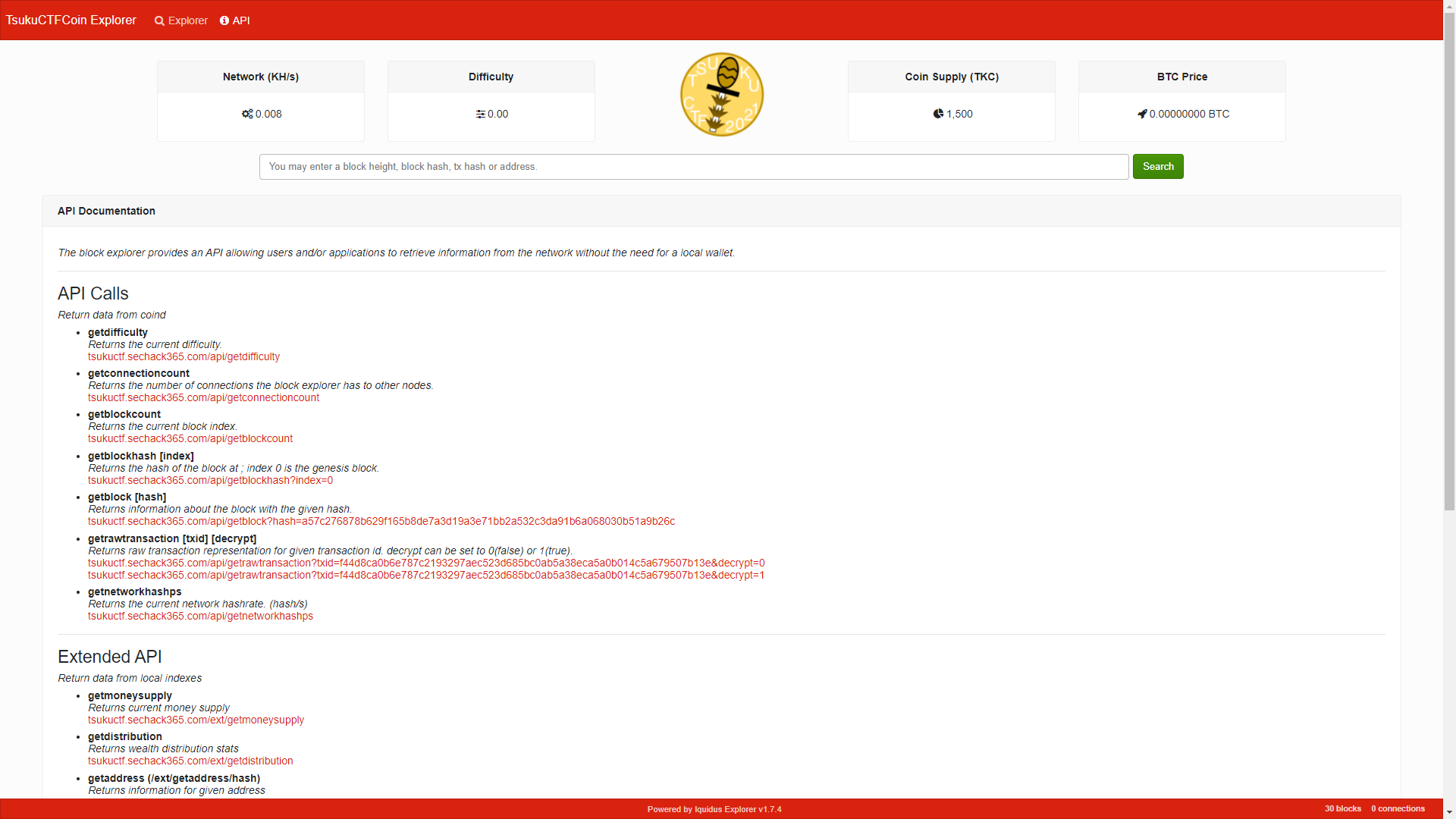Screen dimensions: 1456x819
Task: Focus the block hash search field
Action: [x=693, y=167]
